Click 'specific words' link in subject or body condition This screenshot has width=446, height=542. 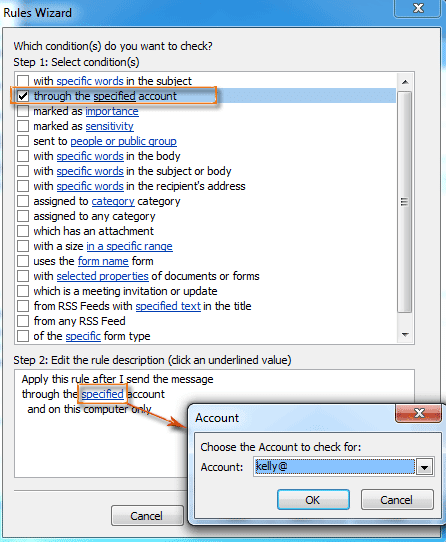pyautogui.click(x=90, y=171)
